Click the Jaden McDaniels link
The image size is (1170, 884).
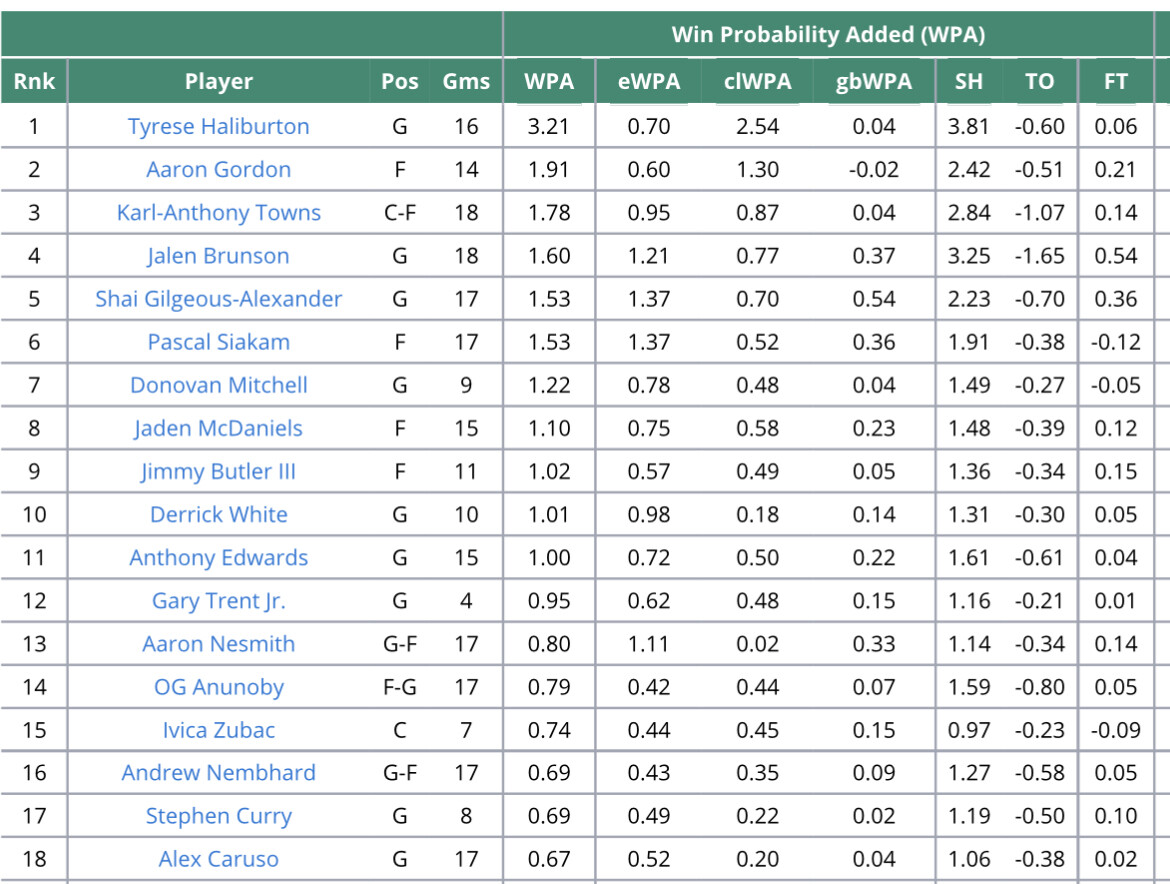(x=218, y=428)
